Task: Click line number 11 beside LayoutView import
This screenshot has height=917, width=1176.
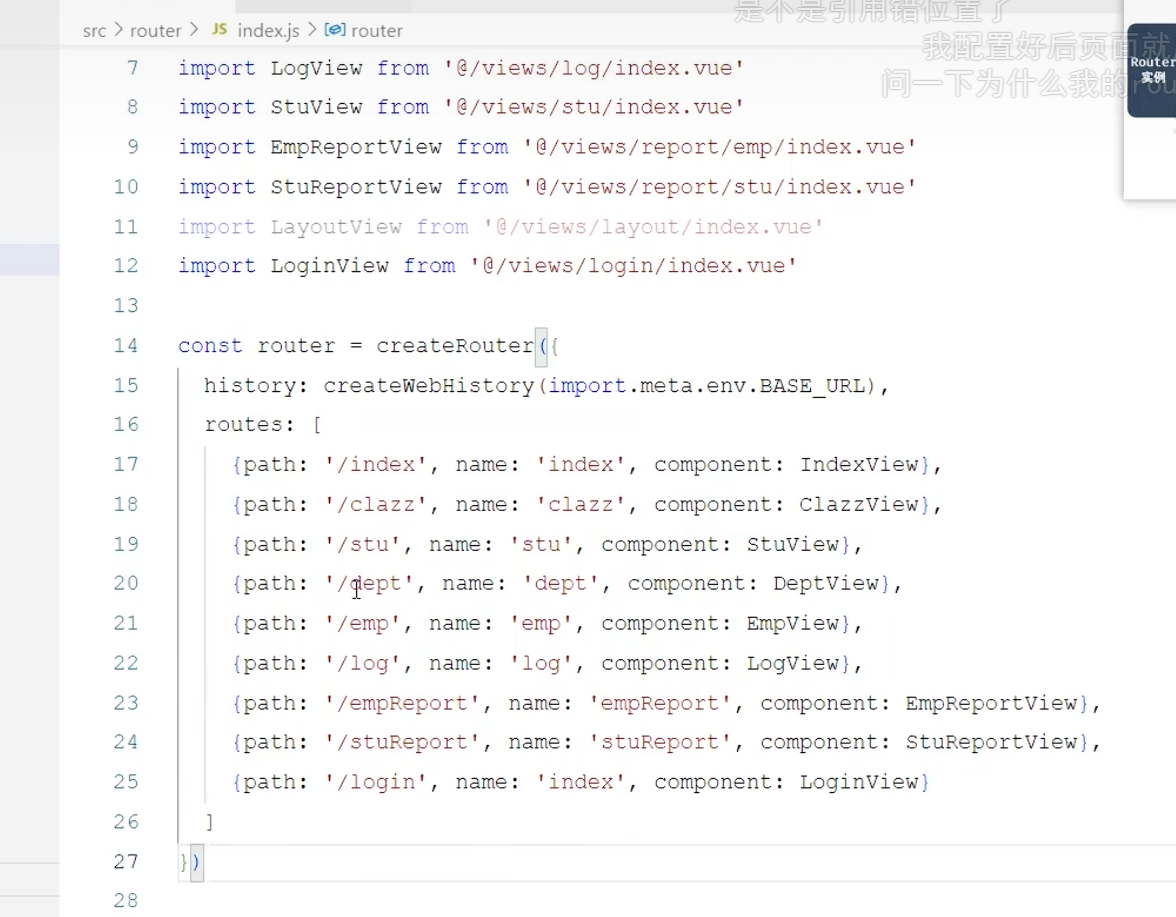Action: (126, 227)
